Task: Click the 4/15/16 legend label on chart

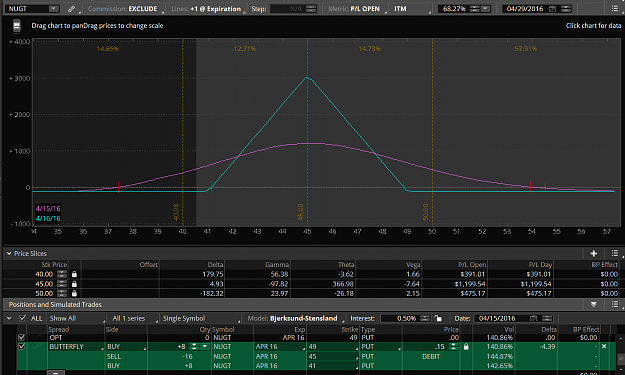Action: 48,208
